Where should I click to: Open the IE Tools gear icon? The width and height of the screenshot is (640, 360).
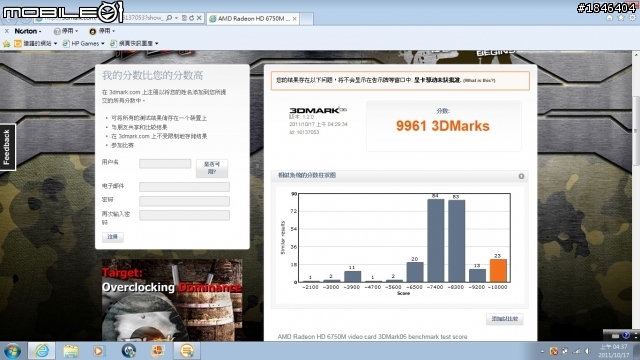tap(632, 18)
